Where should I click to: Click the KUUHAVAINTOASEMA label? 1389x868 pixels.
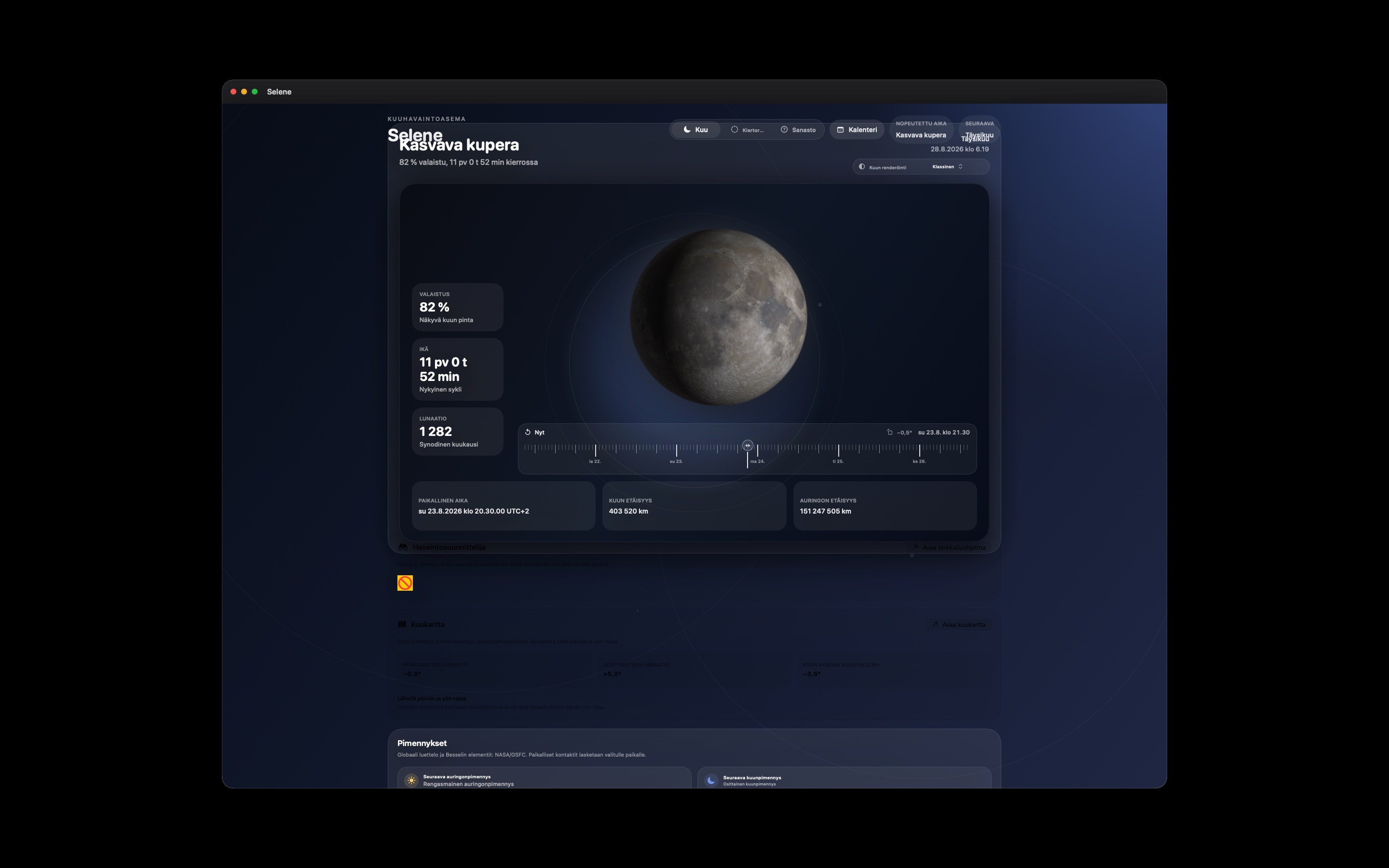426,120
